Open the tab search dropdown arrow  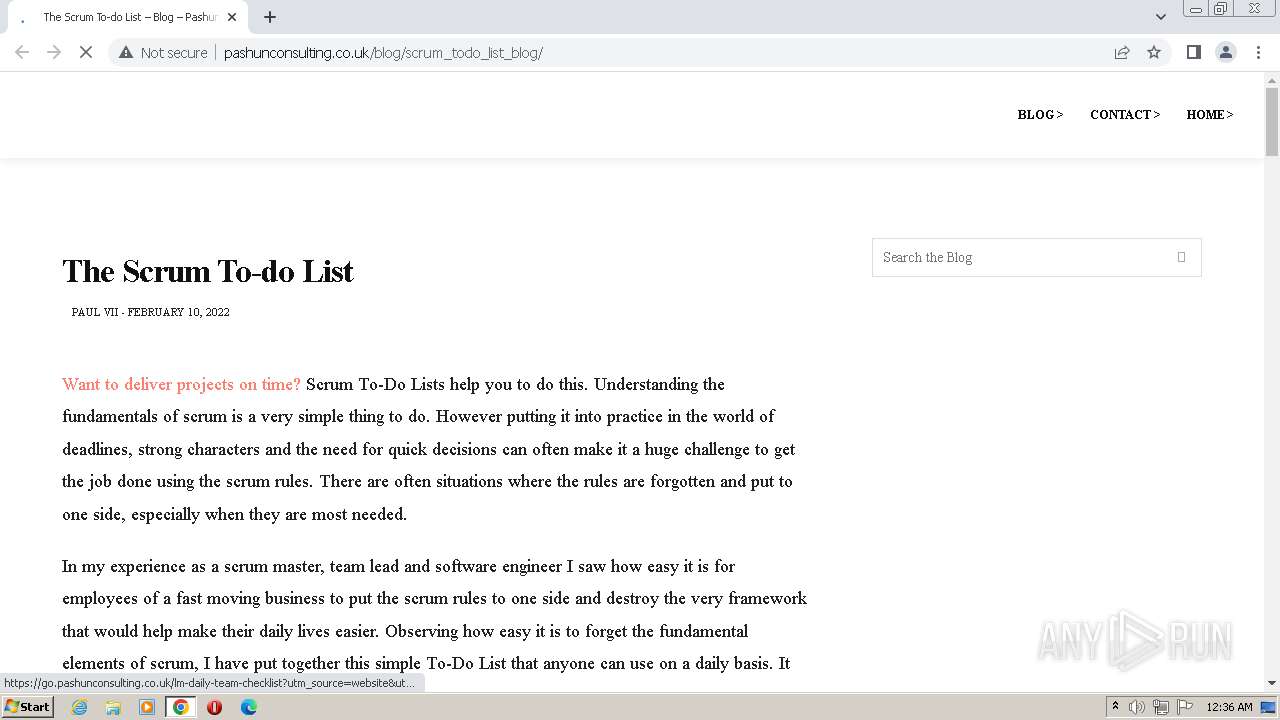point(1160,17)
